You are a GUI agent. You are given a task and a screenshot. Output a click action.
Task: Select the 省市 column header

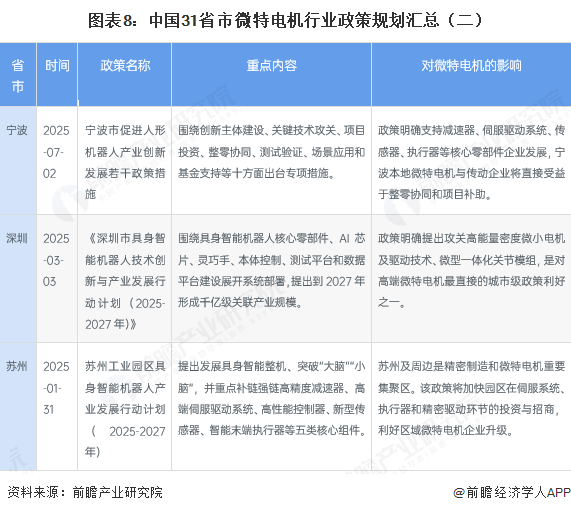pyautogui.click(x=18, y=76)
